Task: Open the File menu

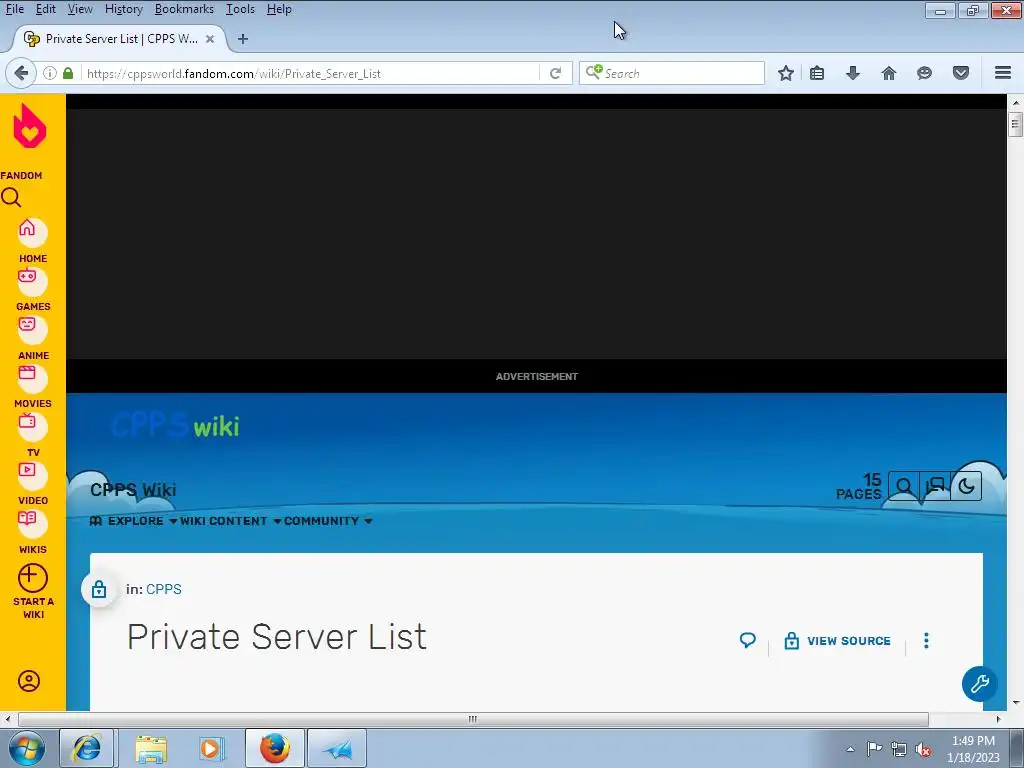Action: tap(14, 9)
